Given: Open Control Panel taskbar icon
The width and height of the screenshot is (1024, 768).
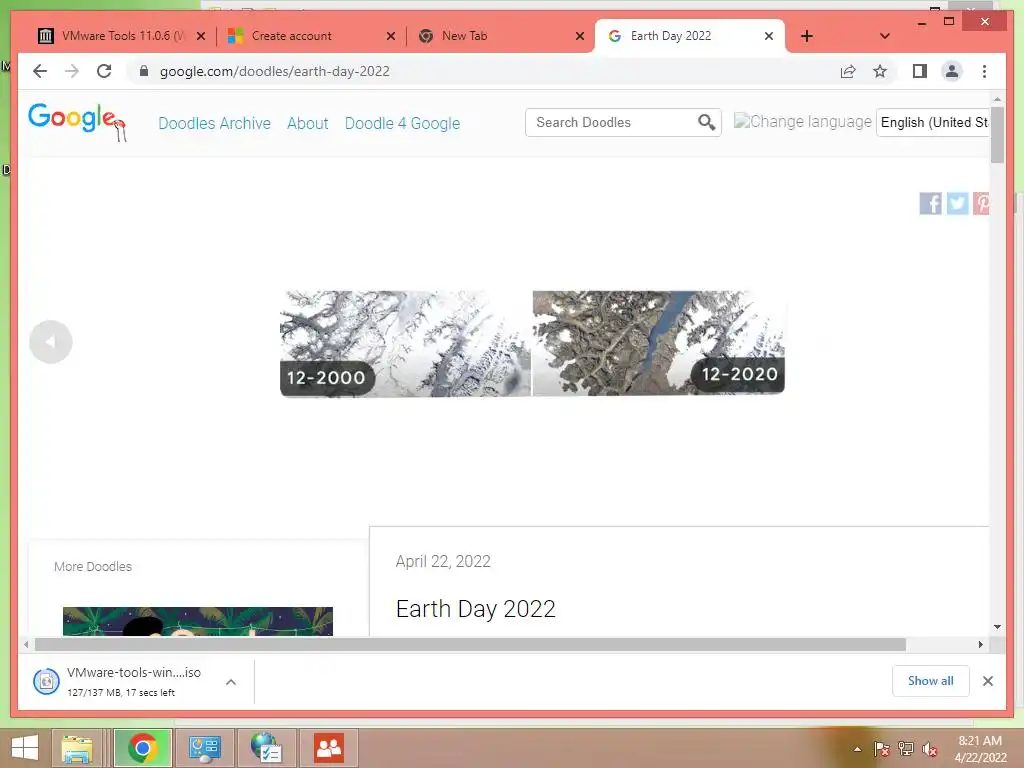Looking at the screenshot, I should 204,748.
